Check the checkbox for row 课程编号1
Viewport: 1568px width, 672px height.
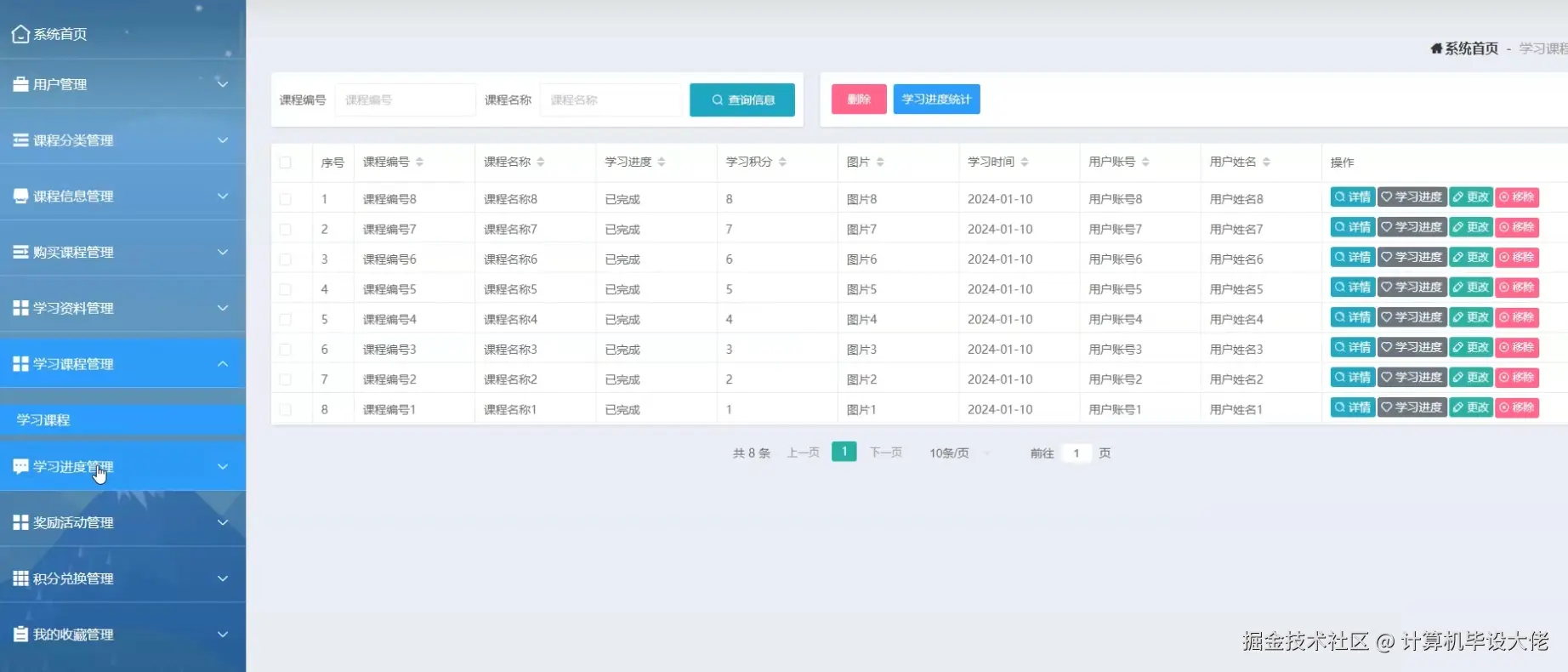pos(286,410)
